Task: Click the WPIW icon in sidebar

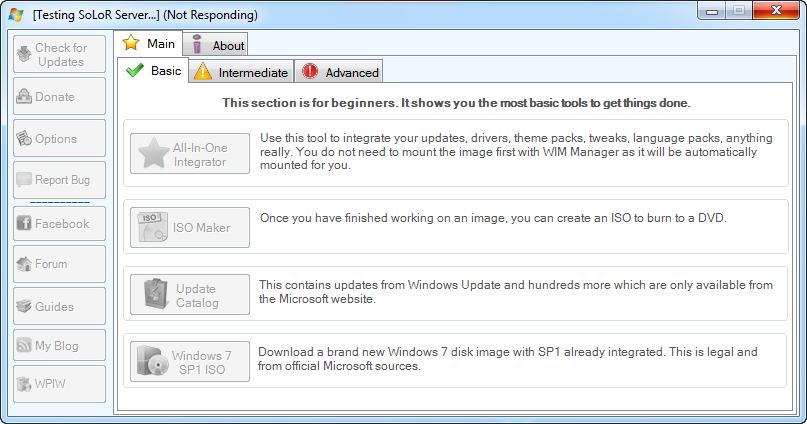Action: 24,383
